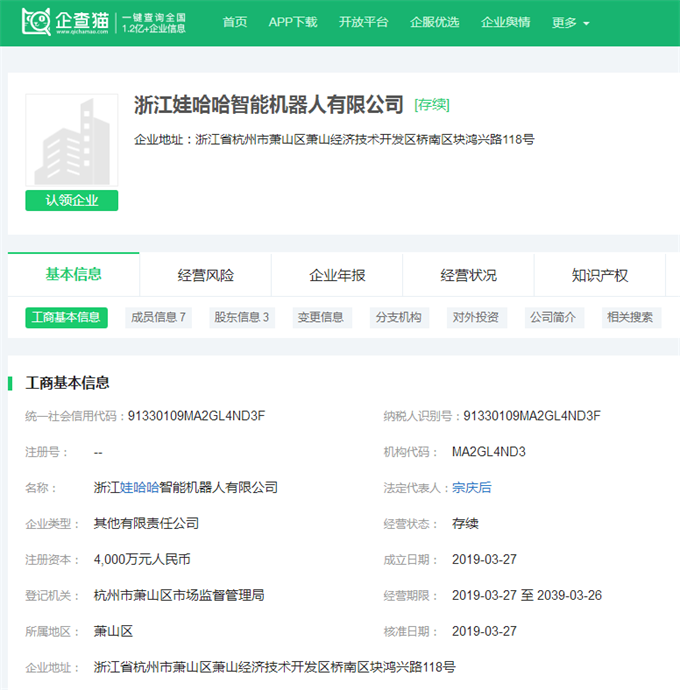Image resolution: width=680 pixels, height=690 pixels.
Task: Click the company building placeholder thumbnail
Action: click(72, 140)
